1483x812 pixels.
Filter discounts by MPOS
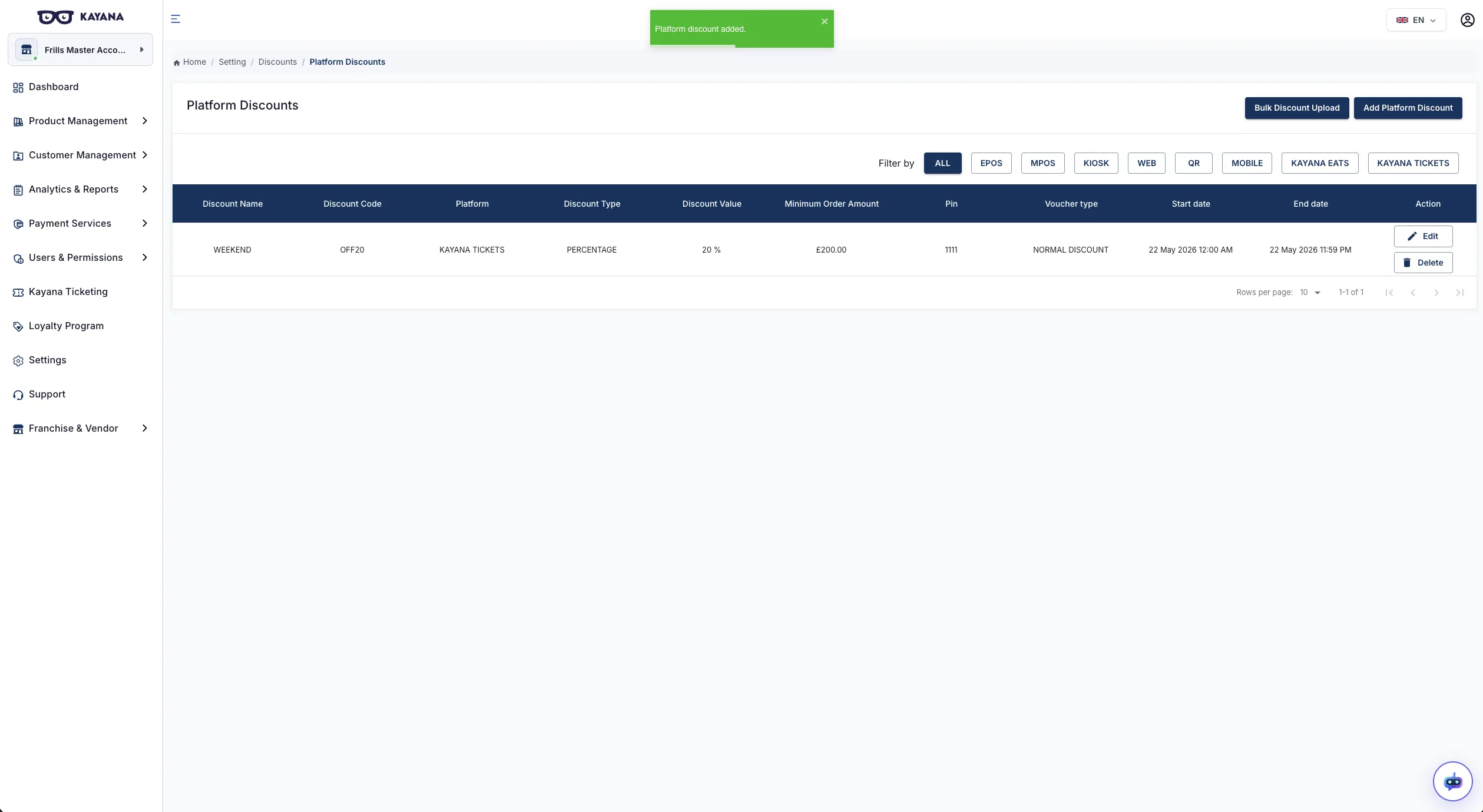[x=1042, y=163]
